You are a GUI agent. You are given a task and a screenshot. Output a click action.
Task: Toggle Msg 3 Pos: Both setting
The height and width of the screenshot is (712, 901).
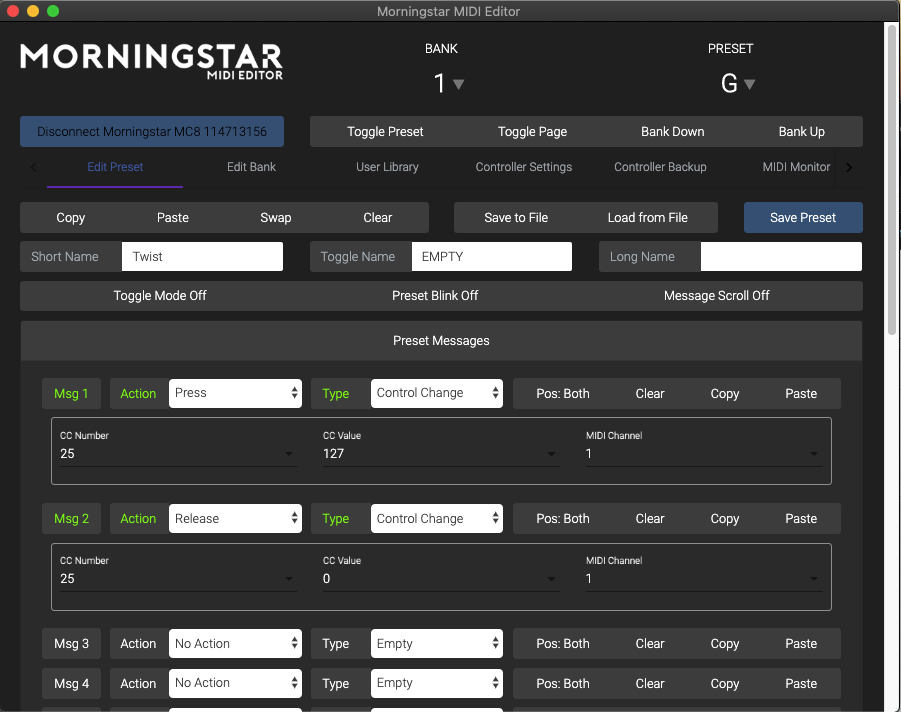point(563,644)
